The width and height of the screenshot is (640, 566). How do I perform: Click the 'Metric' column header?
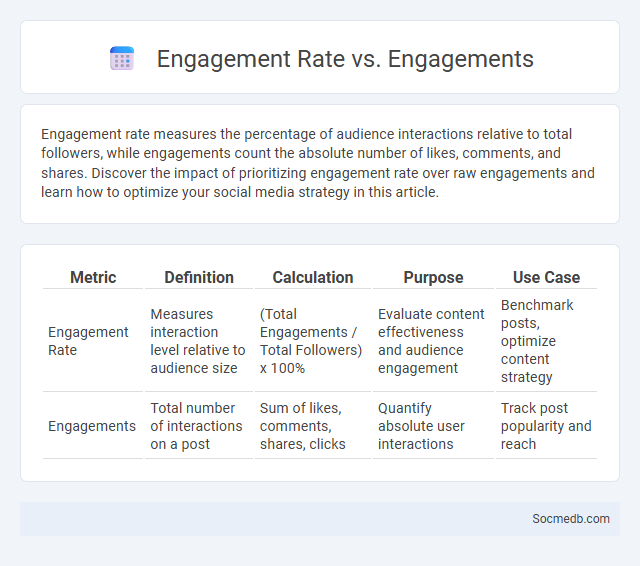(93, 277)
